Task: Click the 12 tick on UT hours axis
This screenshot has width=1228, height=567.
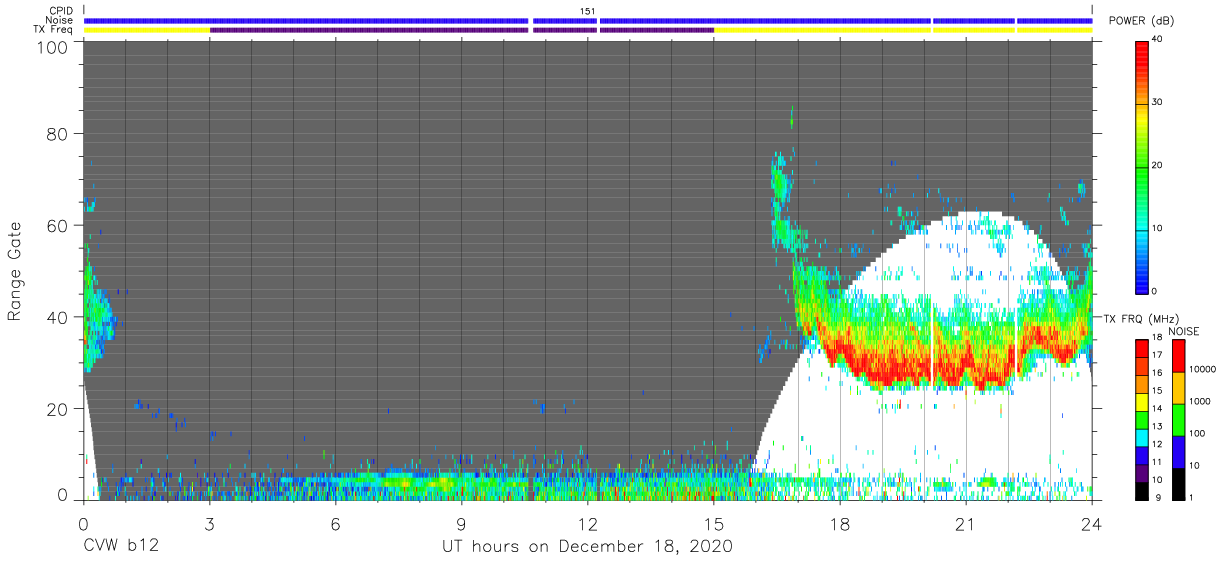Action: click(587, 522)
